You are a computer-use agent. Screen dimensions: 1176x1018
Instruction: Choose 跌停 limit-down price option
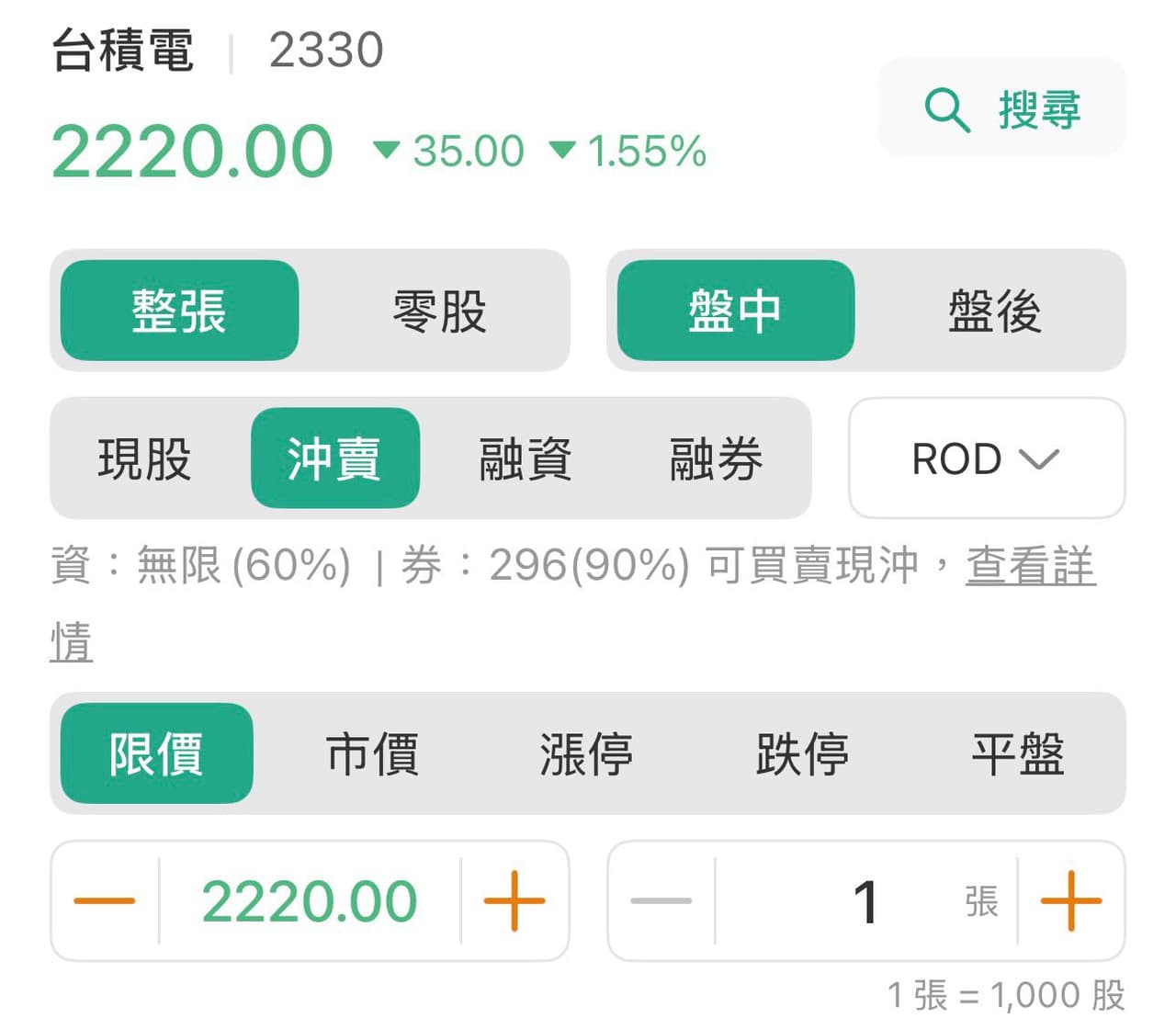pyautogui.click(x=802, y=753)
